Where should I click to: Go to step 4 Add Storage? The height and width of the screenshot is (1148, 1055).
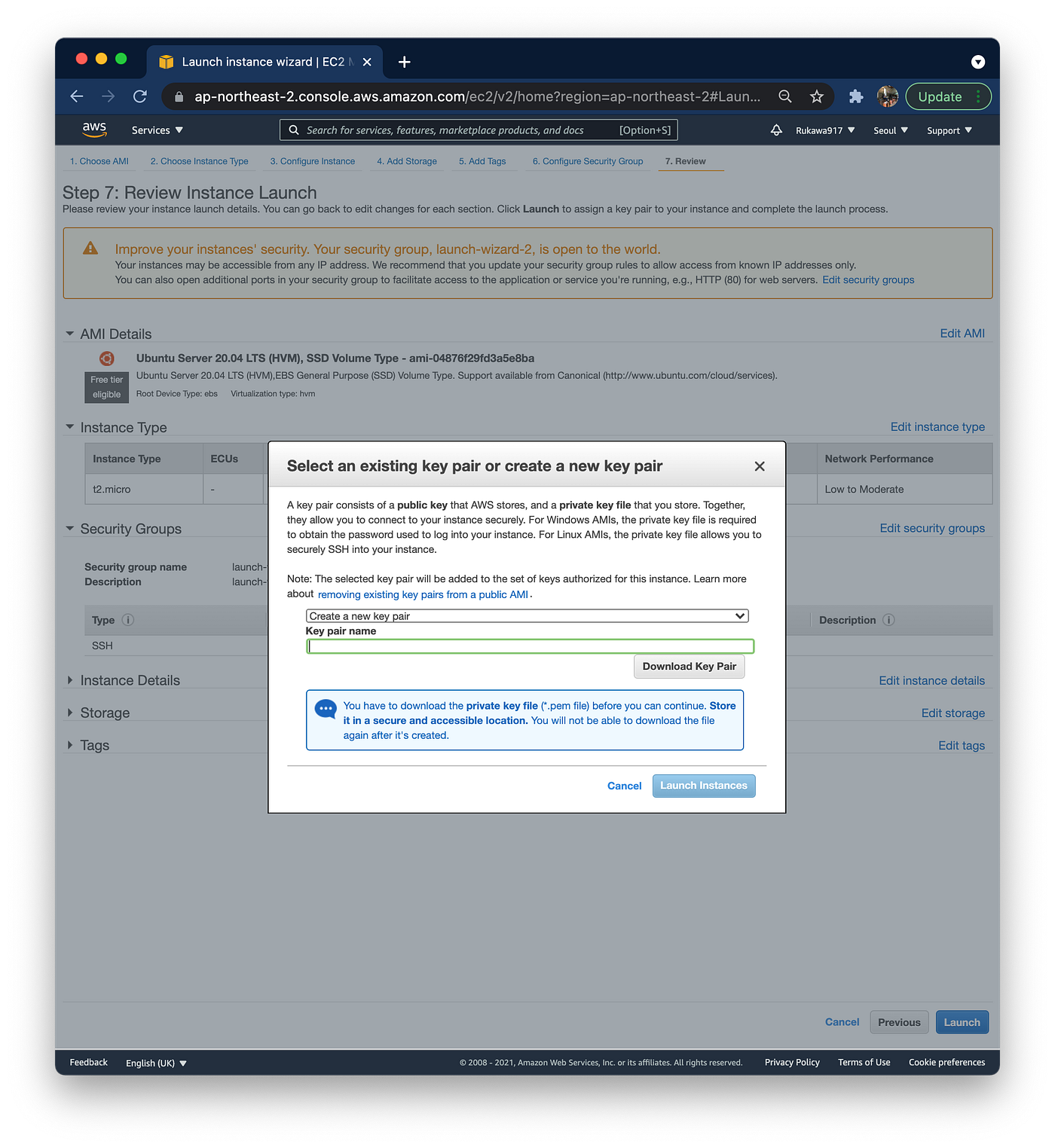pyautogui.click(x=407, y=161)
